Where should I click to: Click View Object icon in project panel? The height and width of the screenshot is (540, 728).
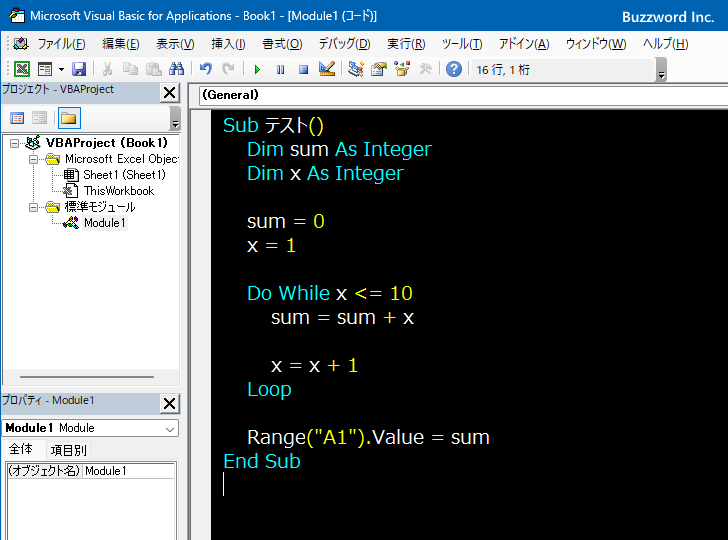coord(39,118)
